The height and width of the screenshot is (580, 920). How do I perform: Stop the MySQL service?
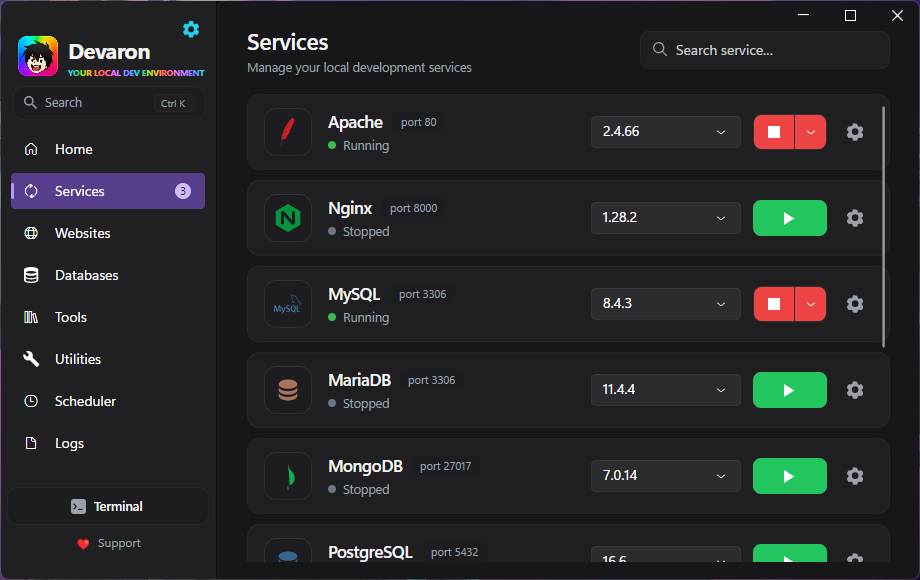tap(774, 304)
